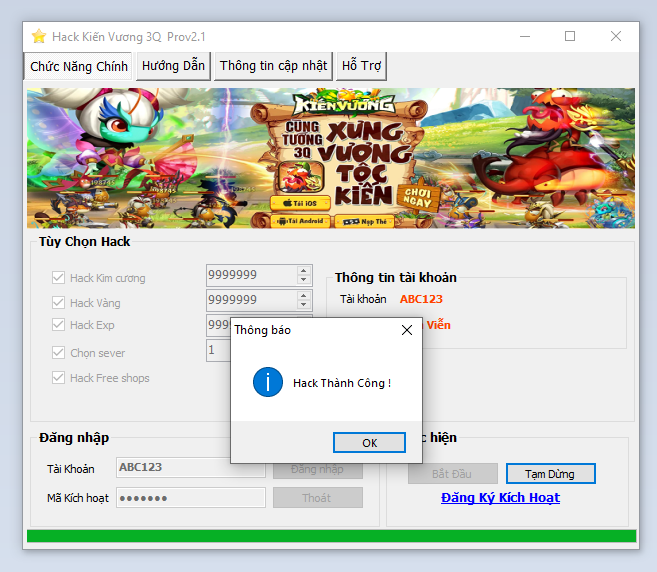657x572 pixels.
Task: Toggle the Hack Free shops checkbox
Action: tap(58, 378)
